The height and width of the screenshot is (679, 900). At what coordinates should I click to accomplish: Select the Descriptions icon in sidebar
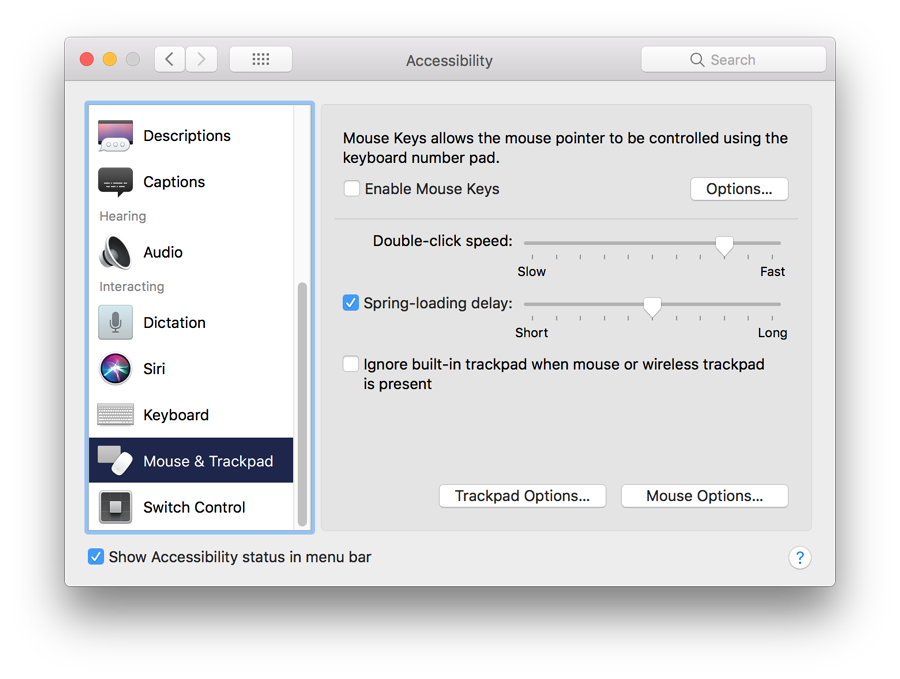(x=115, y=135)
